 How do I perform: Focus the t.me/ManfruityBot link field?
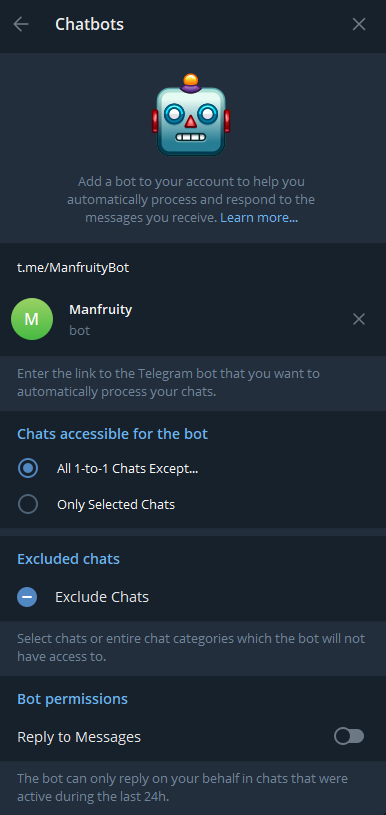pyautogui.click(x=193, y=268)
